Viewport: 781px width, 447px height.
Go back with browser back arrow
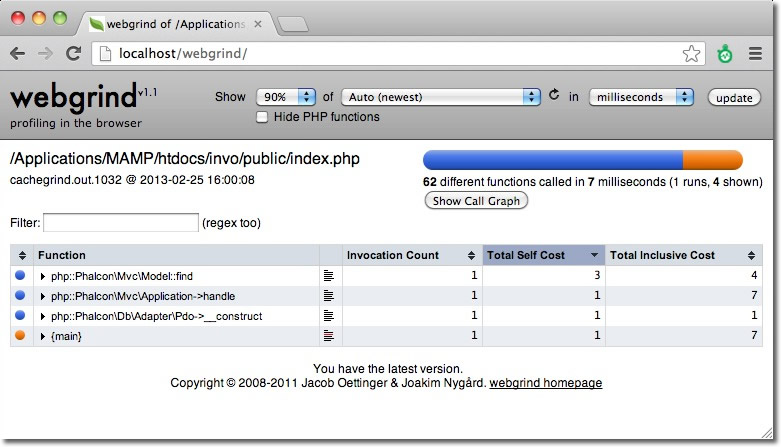[19, 54]
